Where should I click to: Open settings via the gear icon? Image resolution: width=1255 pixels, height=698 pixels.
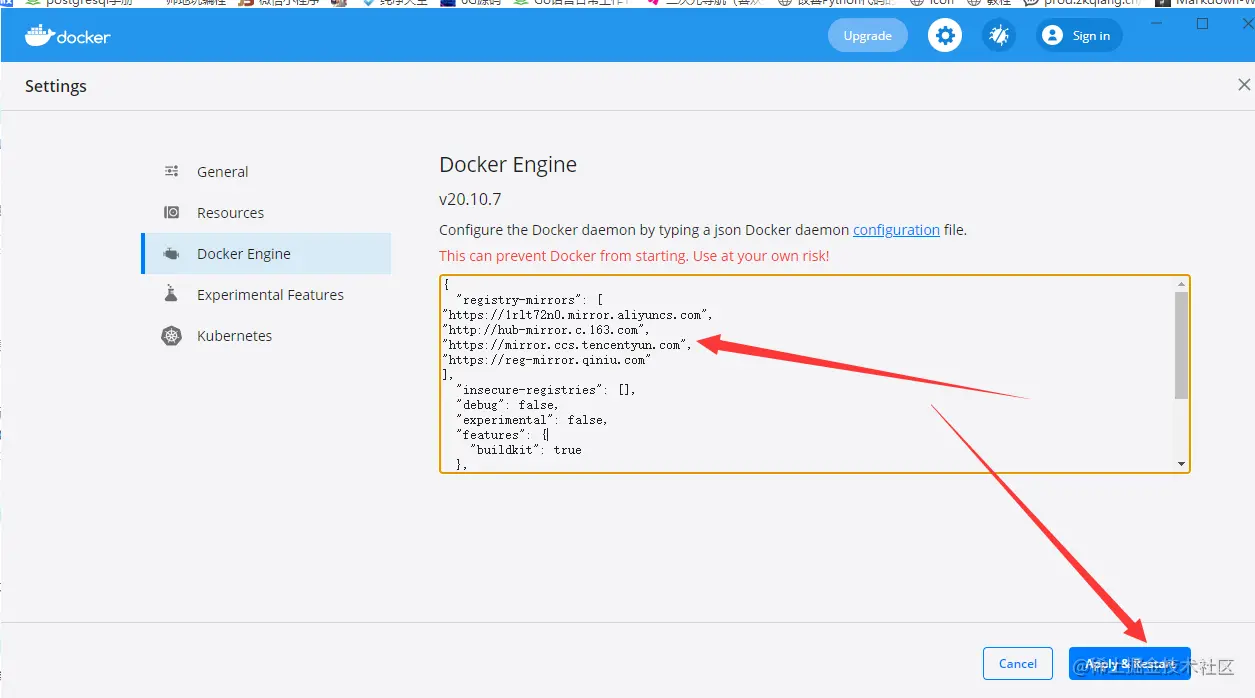[x=944, y=36]
